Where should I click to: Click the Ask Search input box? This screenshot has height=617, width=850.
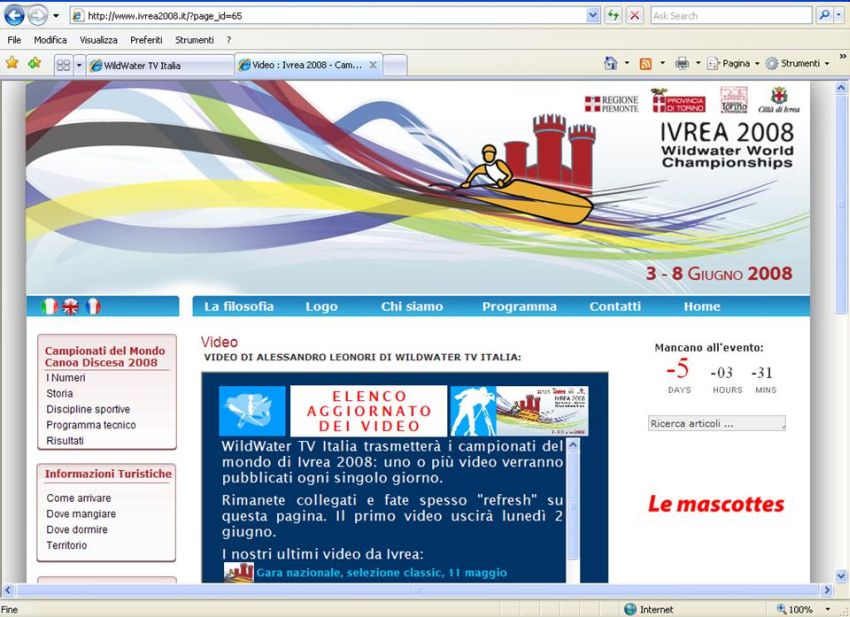[731, 16]
